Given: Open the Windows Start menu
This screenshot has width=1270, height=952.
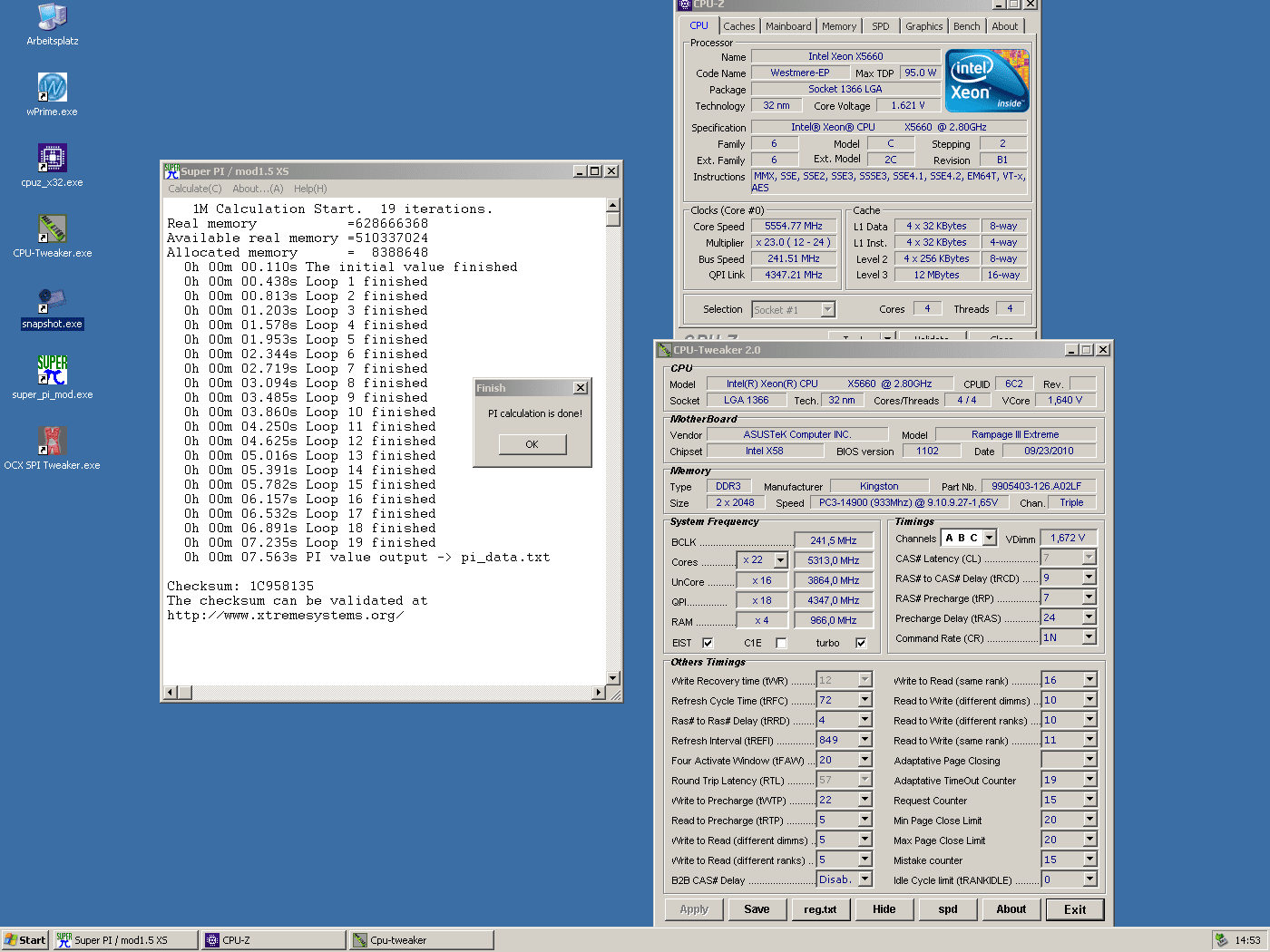Looking at the screenshot, I should tap(25, 940).
